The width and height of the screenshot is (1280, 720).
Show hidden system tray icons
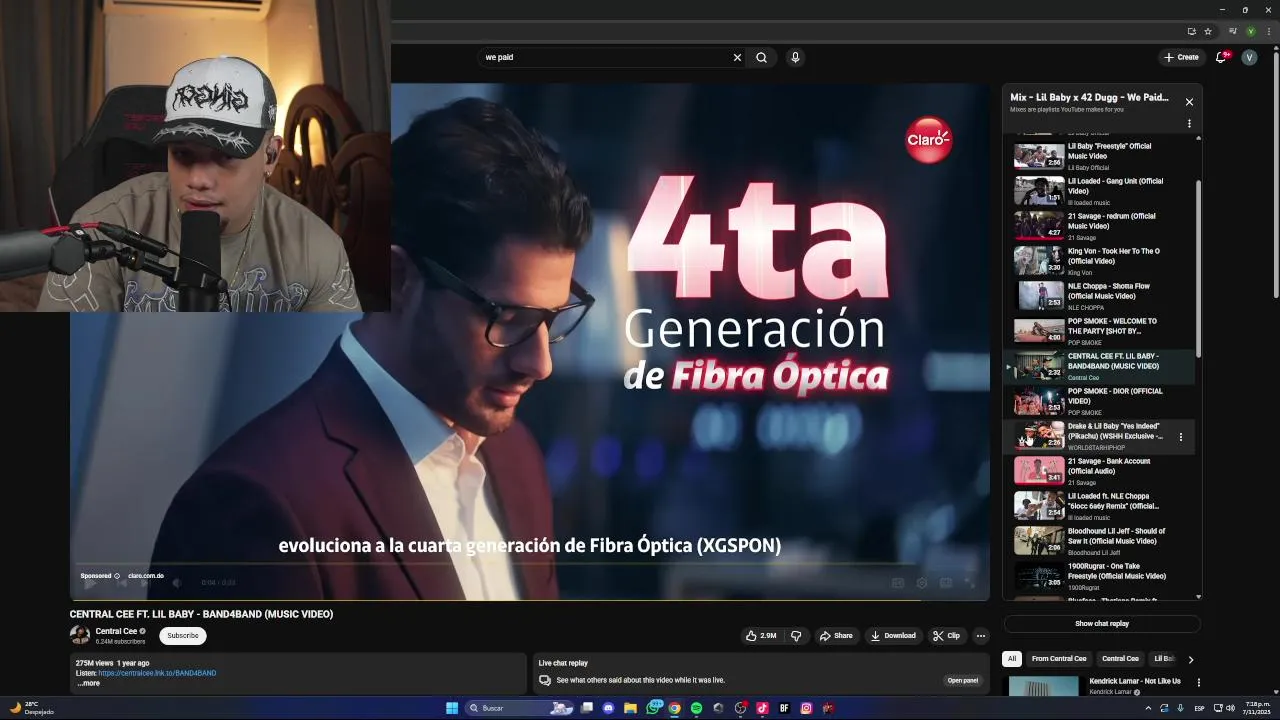(1148, 708)
